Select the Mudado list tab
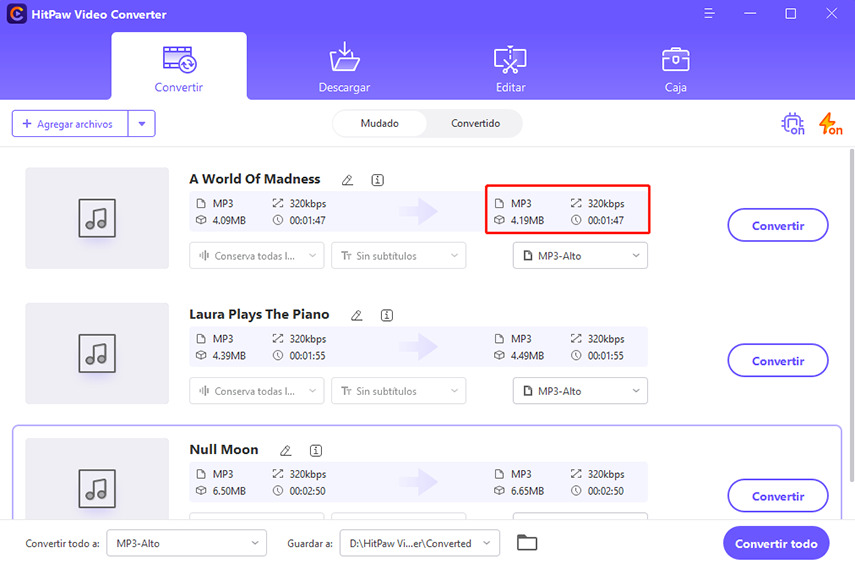855x564 pixels. [x=380, y=123]
